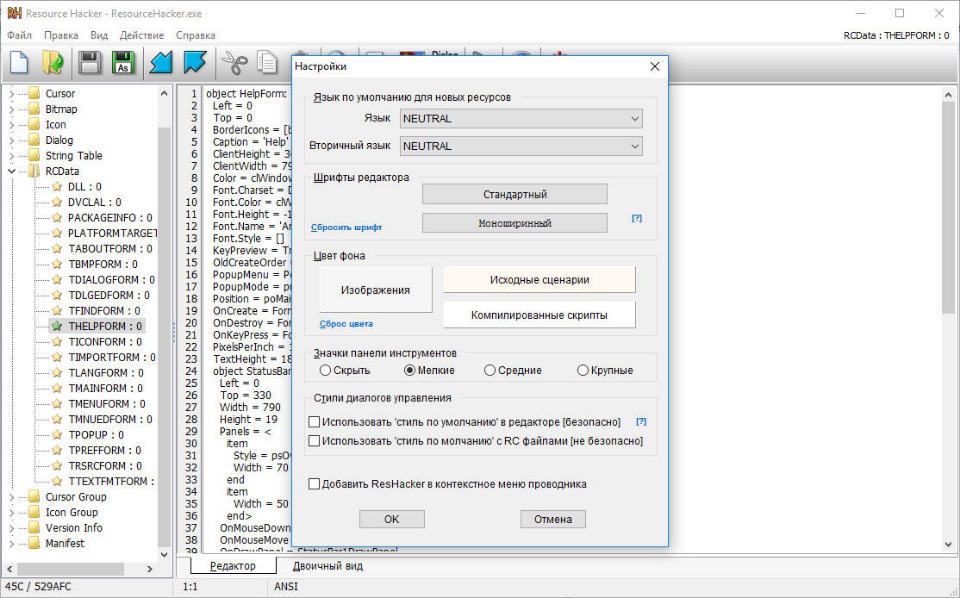Click the star icon beside TPOPUP : 0
The width and height of the screenshot is (960, 598).
(x=57, y=435)
